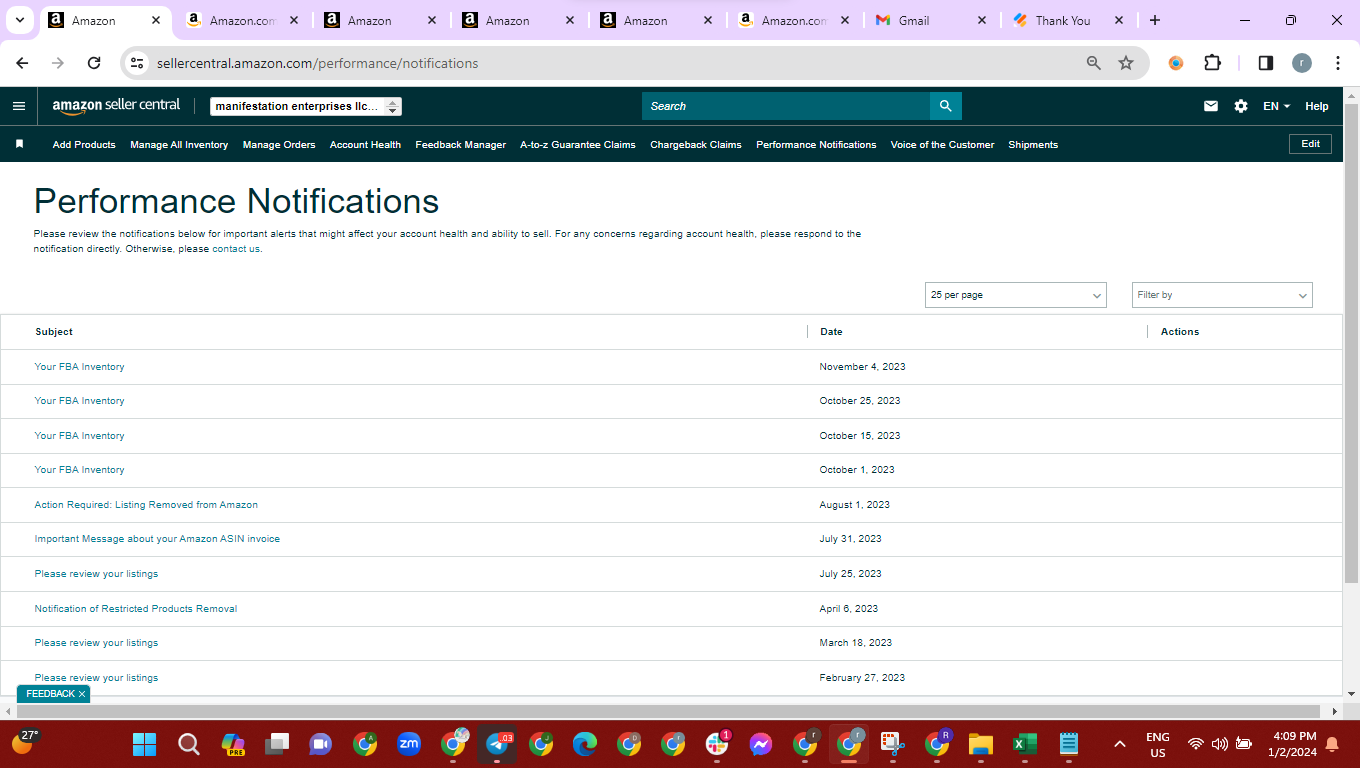The width and height of the screenshot is (1360, 768).
Task: Click the browser address bar URL
Action: click(x=318, y=63)
